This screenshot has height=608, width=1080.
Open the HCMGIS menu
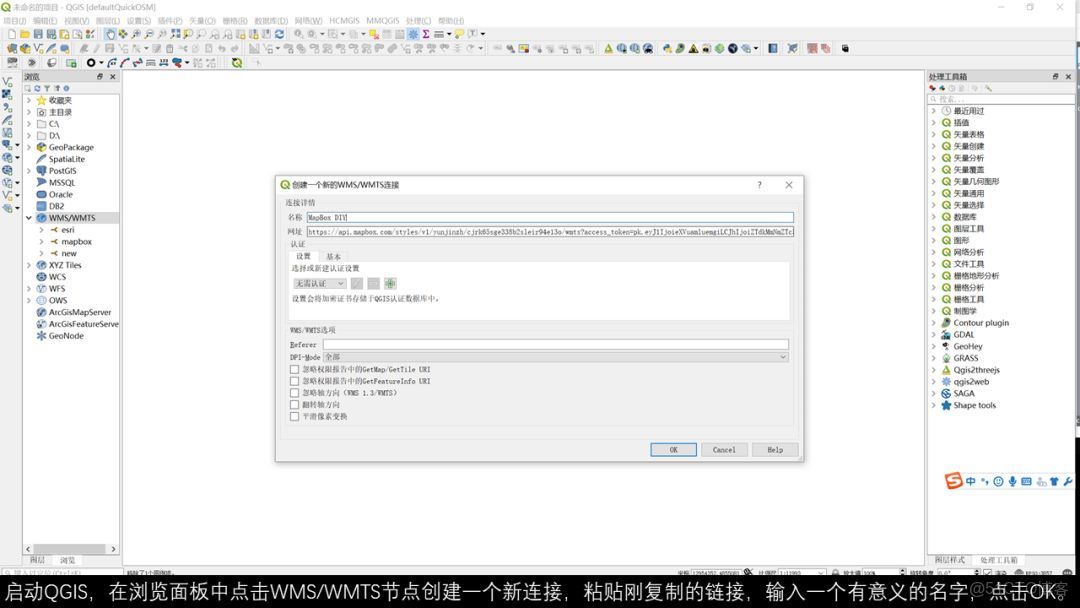click(x=343, y=19)
